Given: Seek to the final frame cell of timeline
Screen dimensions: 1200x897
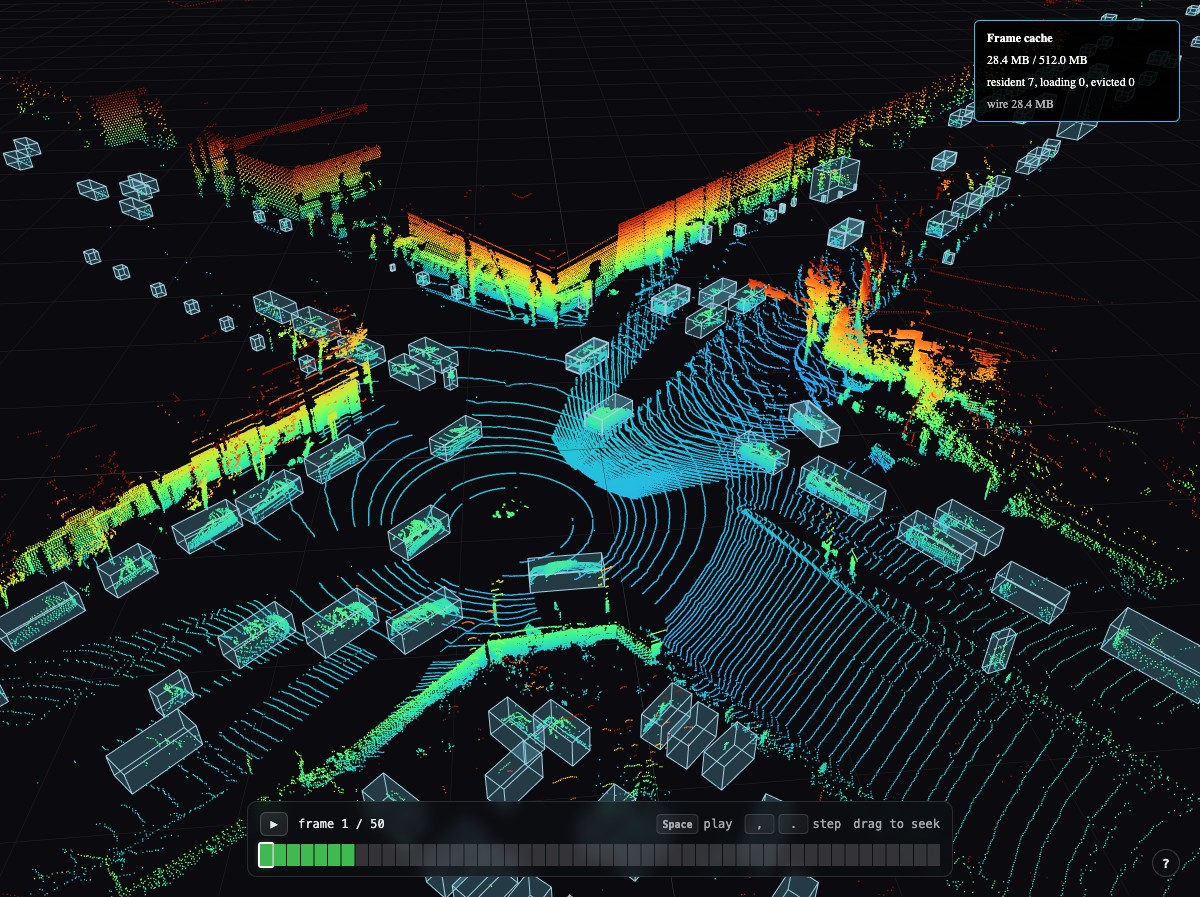Looking at the screenshot, I should click(x=933, y=855).
